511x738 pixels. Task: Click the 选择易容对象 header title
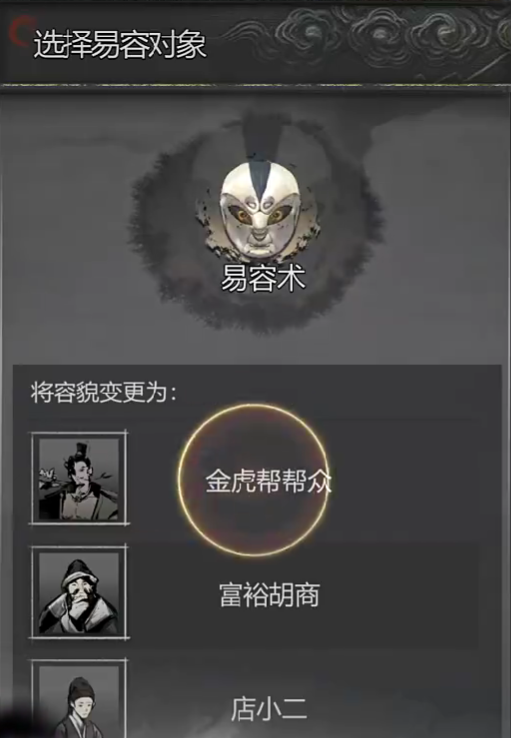120,45
